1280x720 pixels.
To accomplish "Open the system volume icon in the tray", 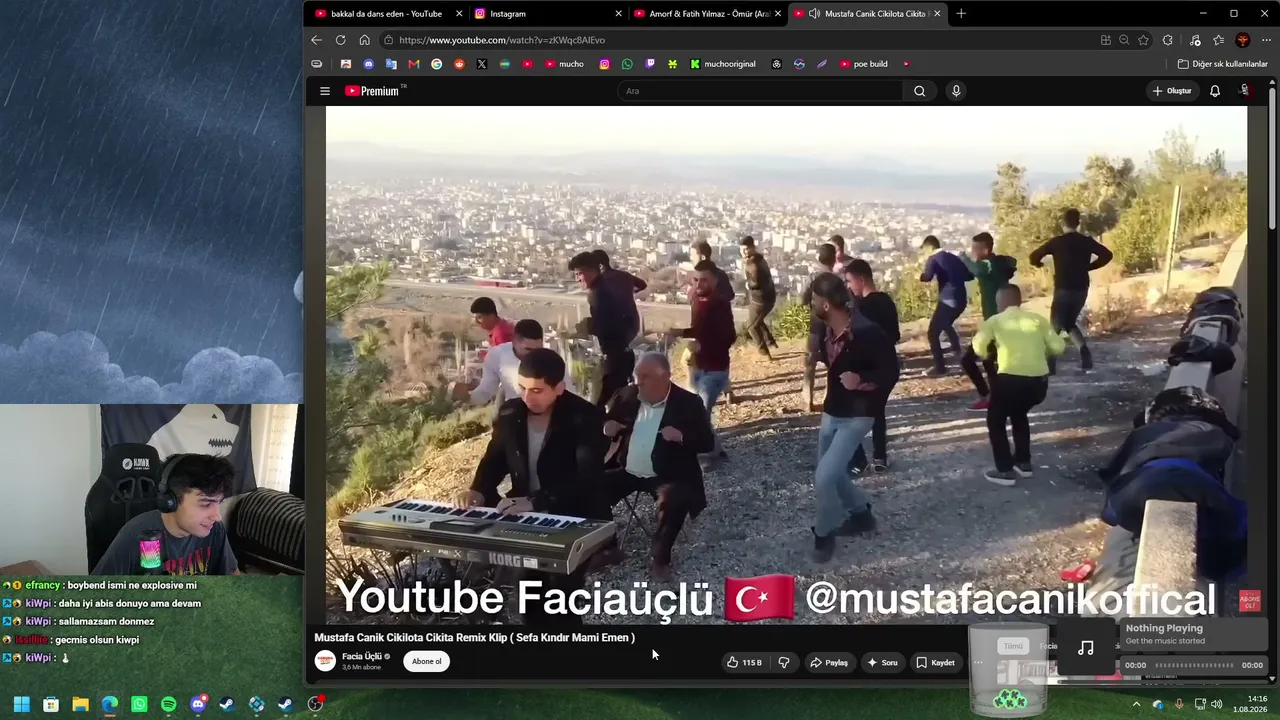I will click(x=1217, y=704).
